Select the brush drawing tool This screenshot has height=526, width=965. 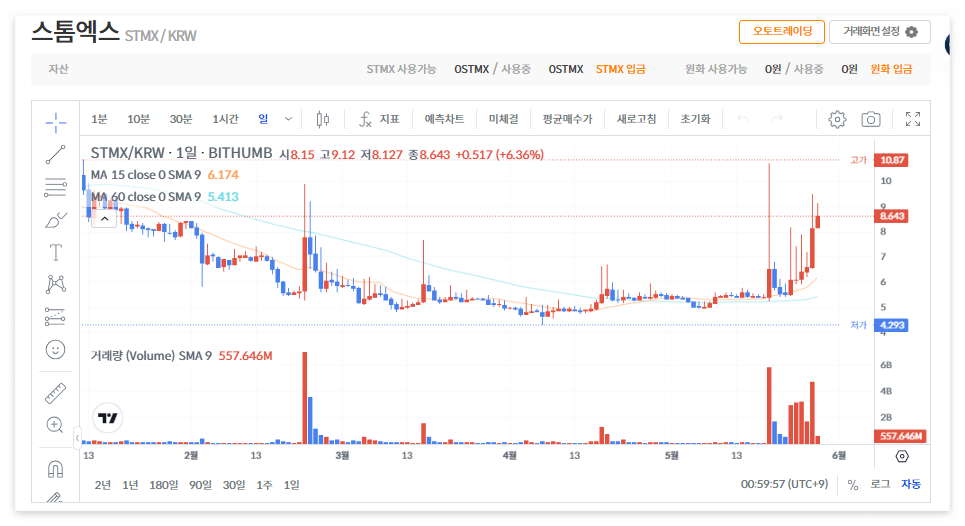coord(55,220)
